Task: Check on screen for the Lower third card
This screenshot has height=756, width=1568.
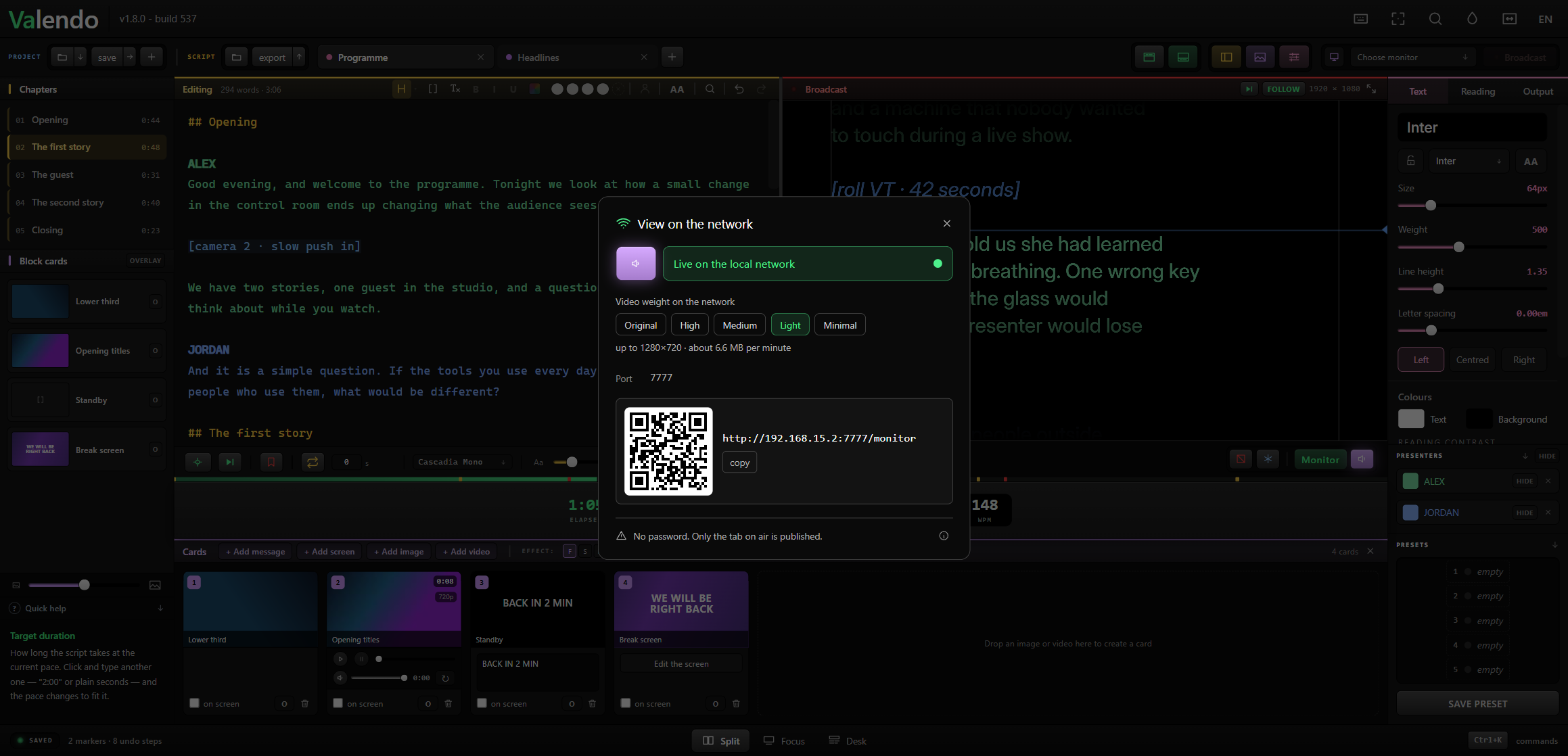Action: (195, 703)
